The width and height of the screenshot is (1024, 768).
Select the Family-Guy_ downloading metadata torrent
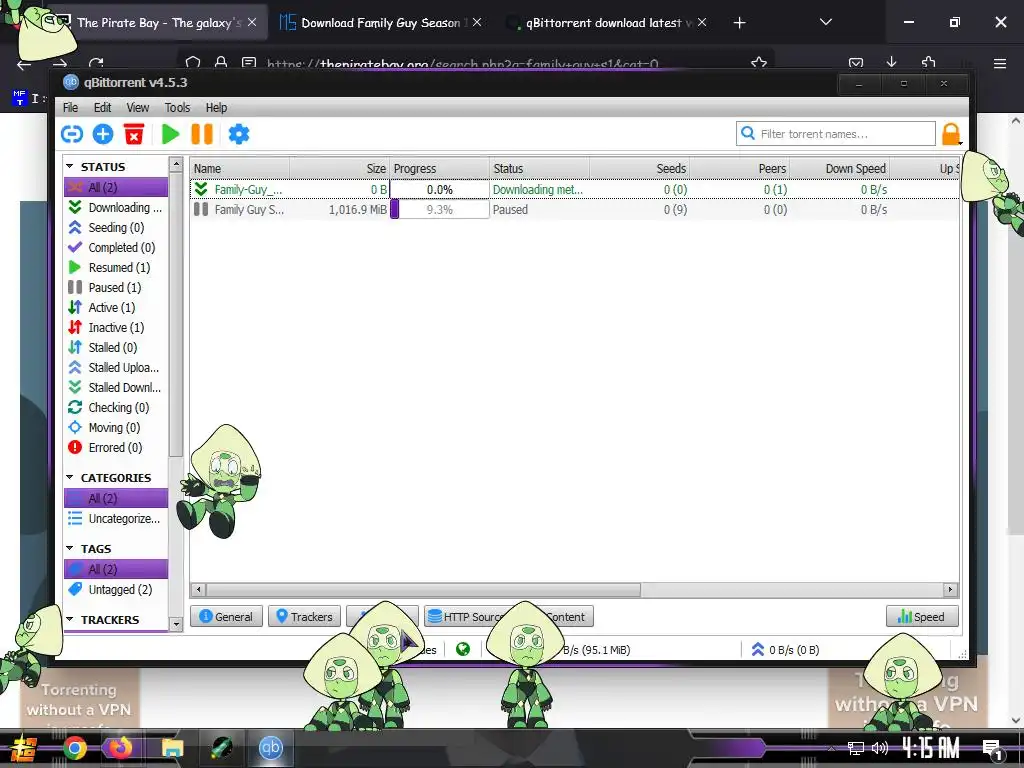[575, 189]
